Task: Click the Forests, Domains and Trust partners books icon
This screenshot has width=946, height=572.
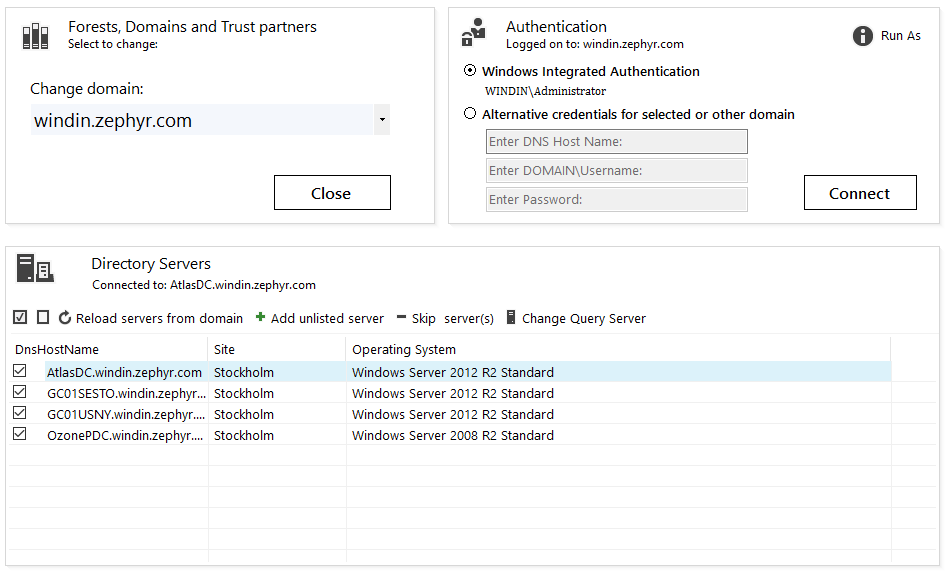Action: [35, 36]
